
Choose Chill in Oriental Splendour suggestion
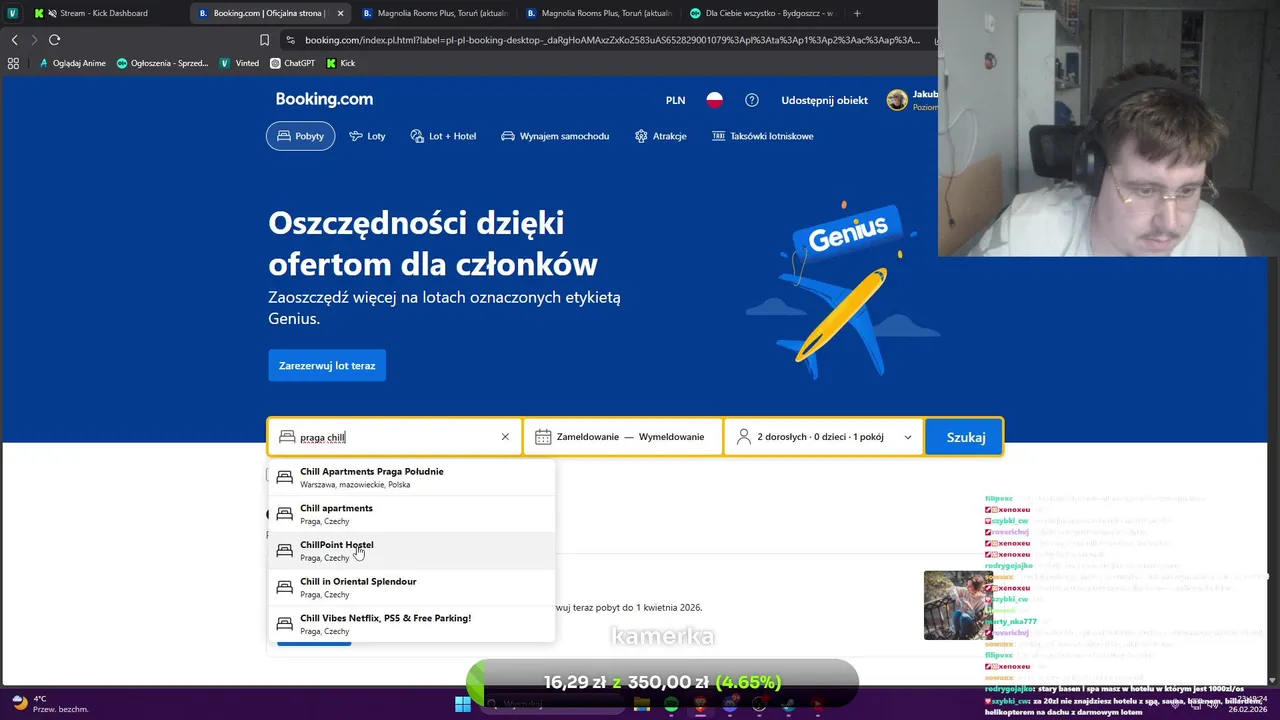point(412,588)
